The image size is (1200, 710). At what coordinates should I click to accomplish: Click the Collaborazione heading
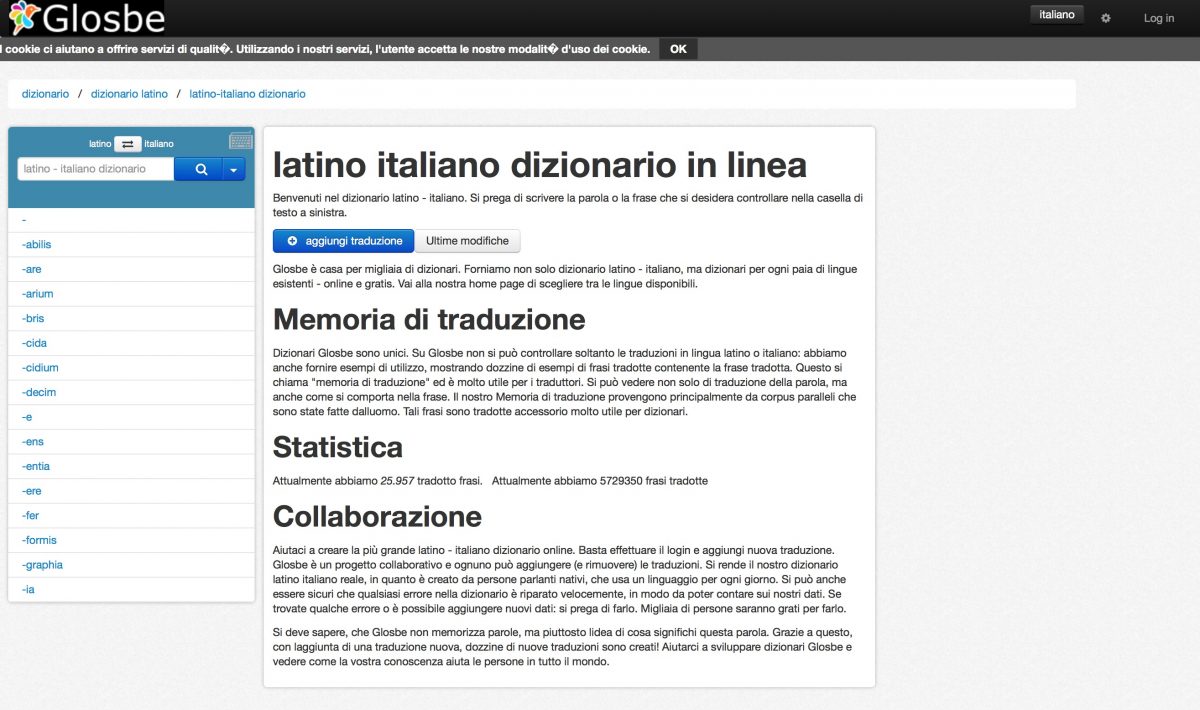(x=377, y=516)
